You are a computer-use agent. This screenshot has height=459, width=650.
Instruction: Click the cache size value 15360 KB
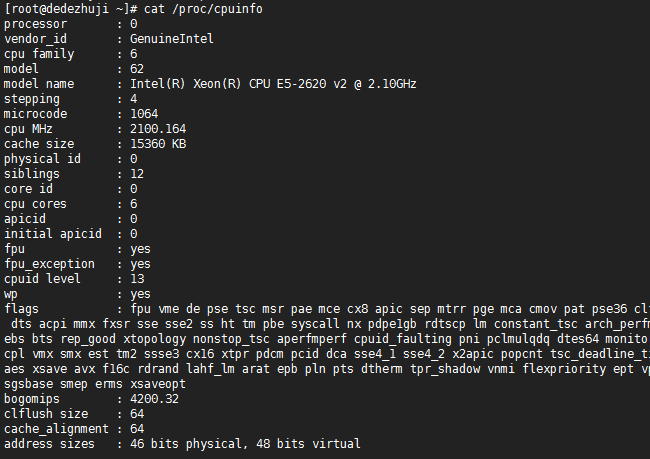pyautogui.click(x=157, y=143)
